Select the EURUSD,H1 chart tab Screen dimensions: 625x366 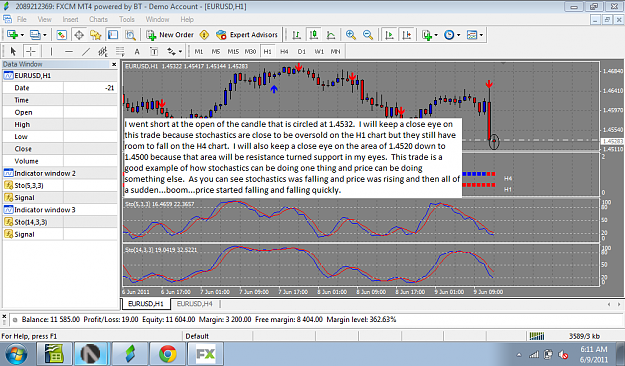point(146,304)
